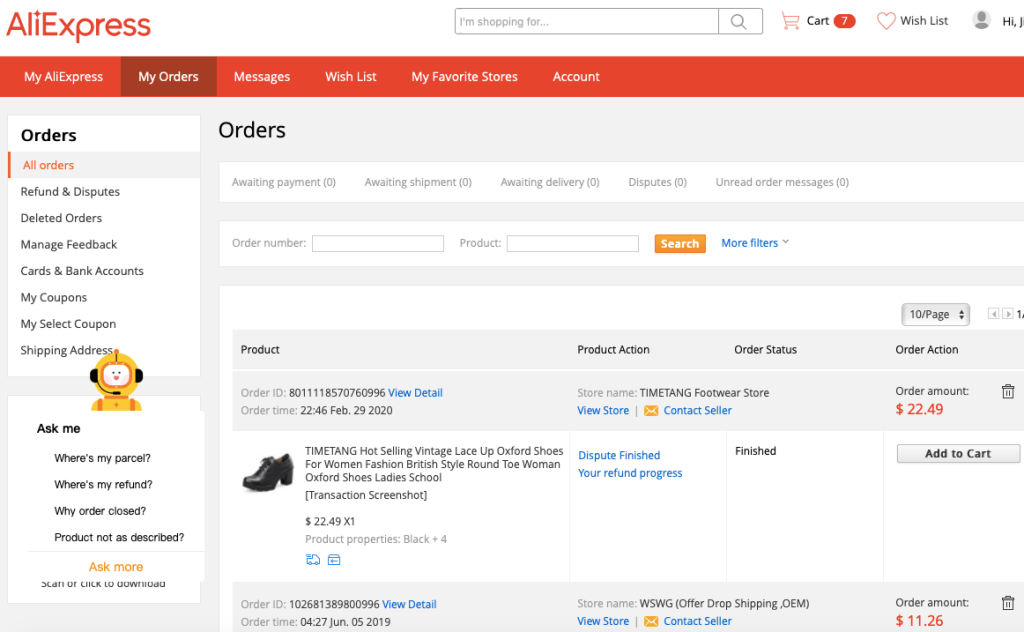Click the orange Search button
The height and width of the screenshot is (632, 1024).
pyautogui.click(x=680, y=244)
